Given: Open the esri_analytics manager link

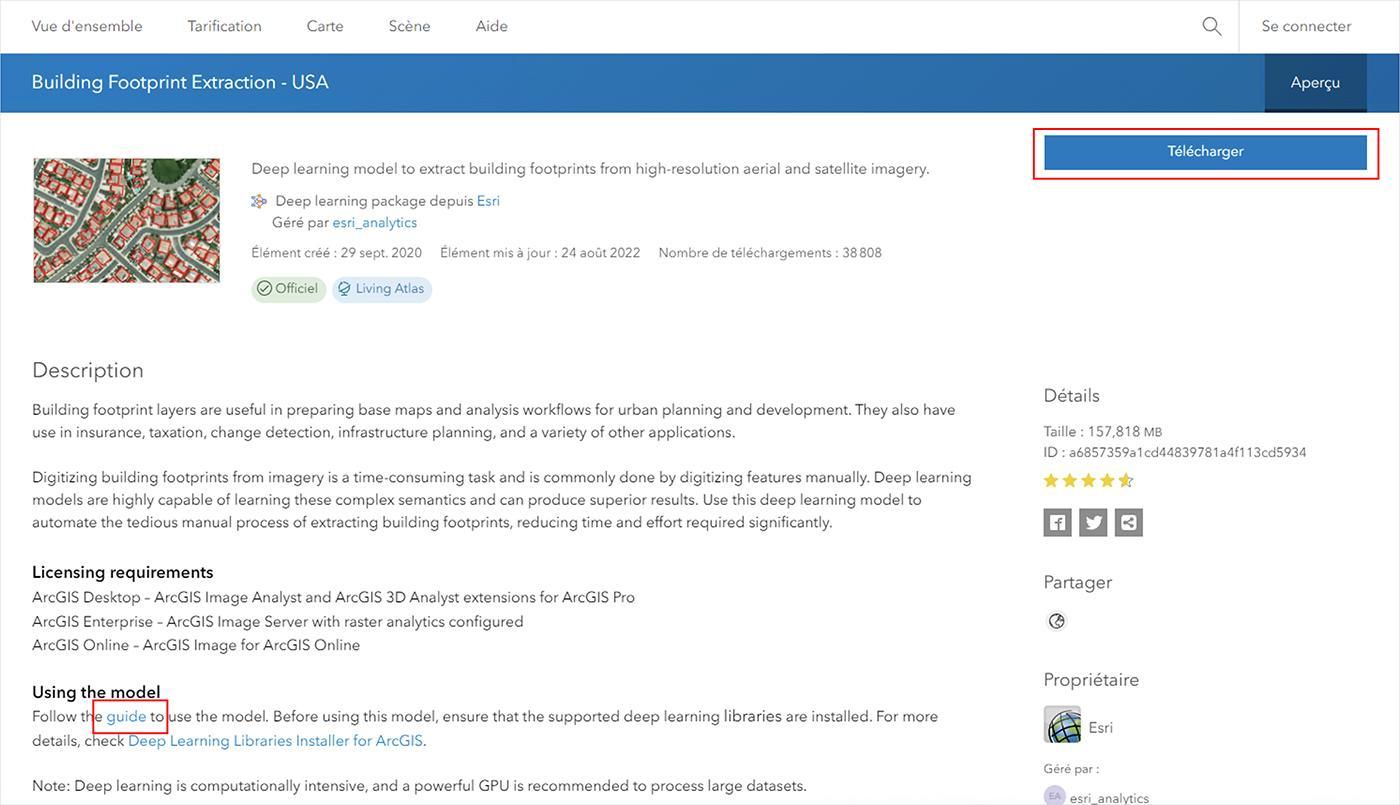Looking at the screenshot, I should click(x=375, y=223).
